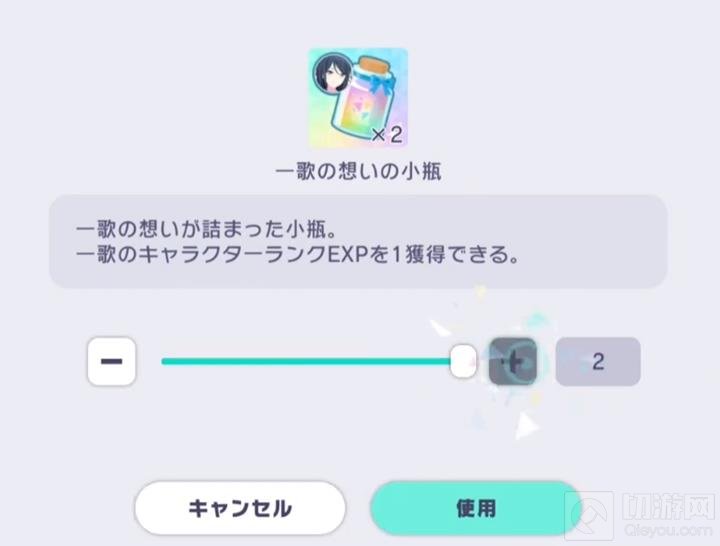Image resolution: width=720 pixels, height=546 pixels.
Task: Select the quantity field showing 2
Action: pyautogui.click(x=598, y=361)
